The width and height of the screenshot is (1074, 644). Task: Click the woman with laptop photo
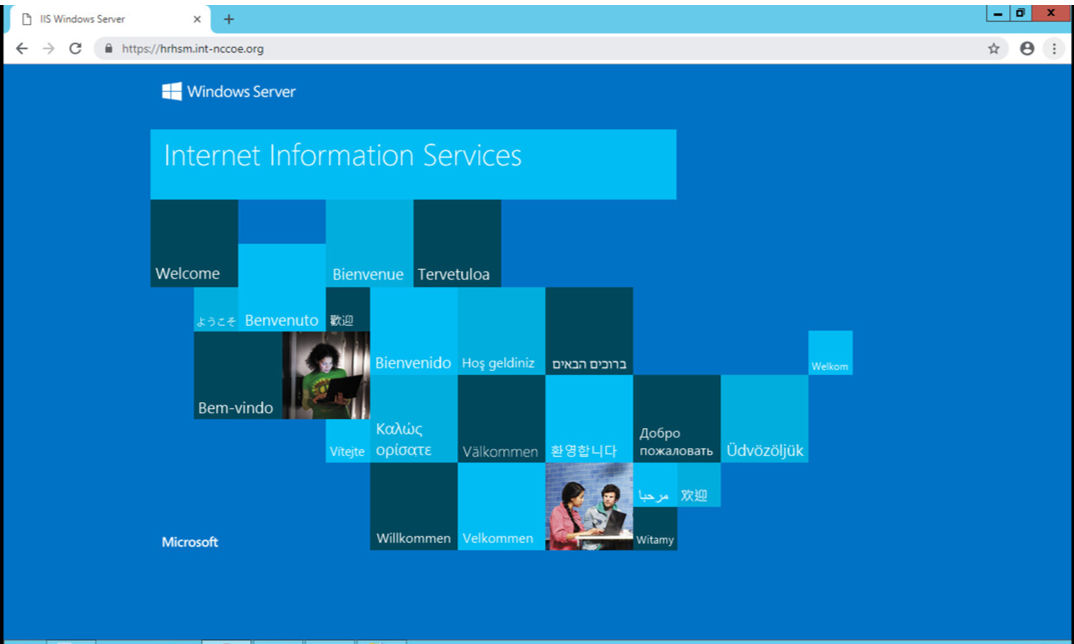pos(326,375)
